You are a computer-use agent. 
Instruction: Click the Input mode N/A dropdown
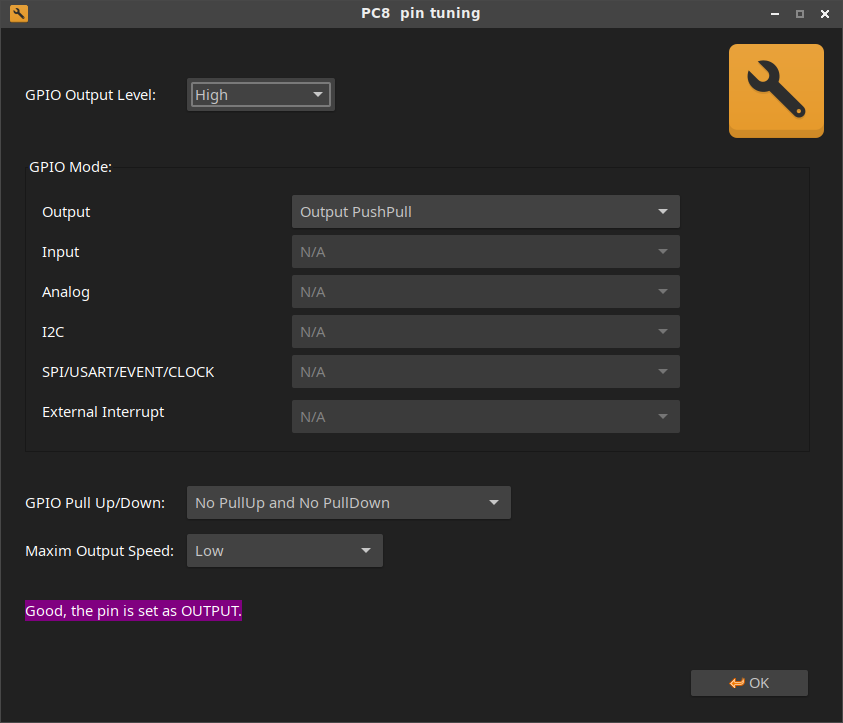(485, 252)
